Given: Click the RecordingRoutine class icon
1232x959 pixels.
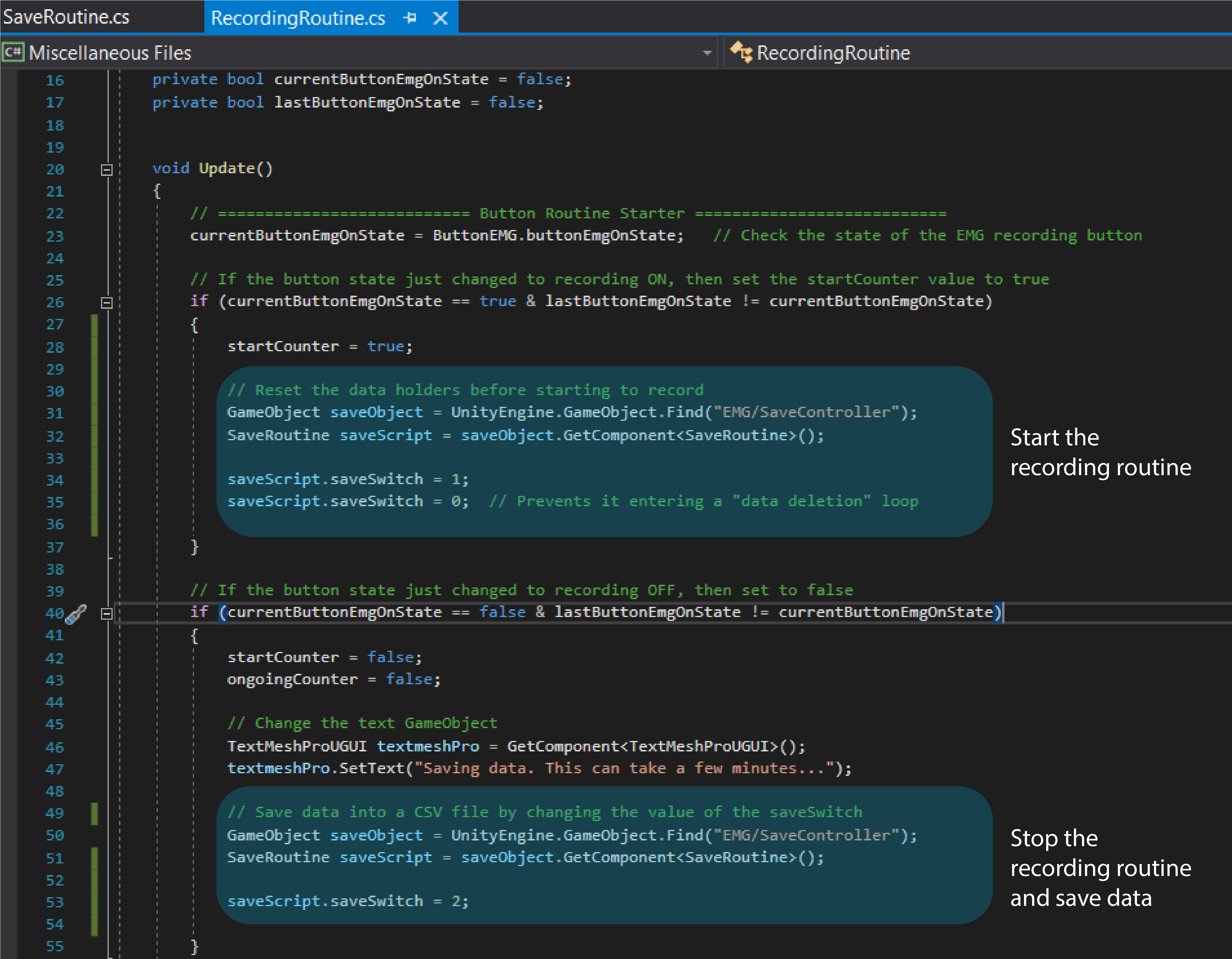Looking at the screenshot, I should click(x=741, y=53).
